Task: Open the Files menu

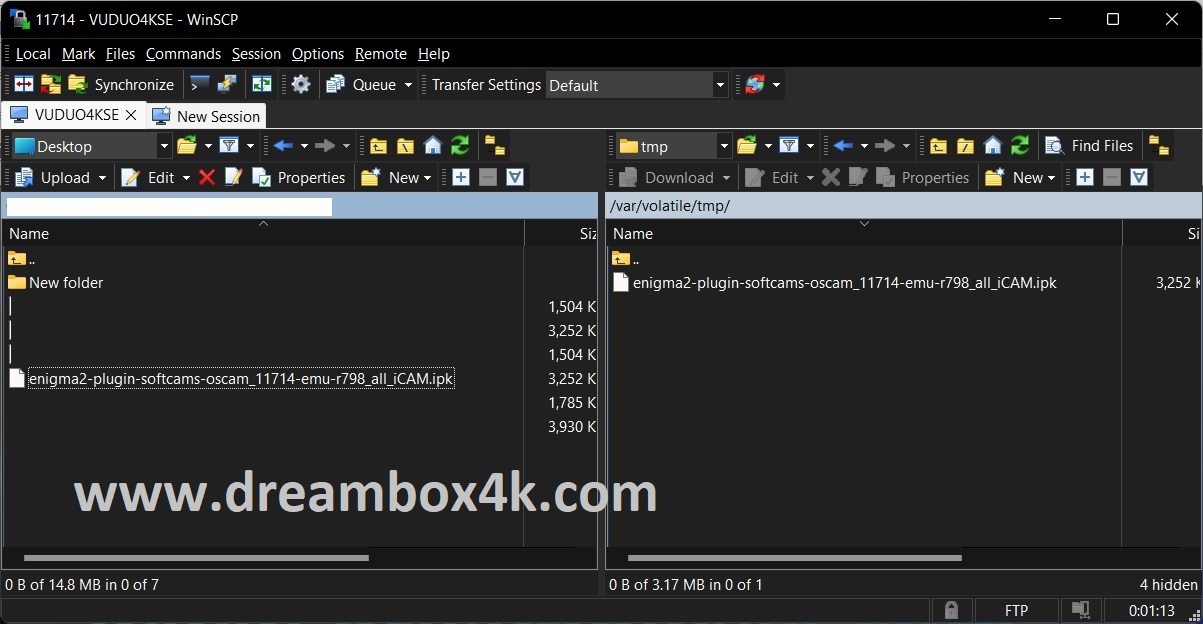Action: point(120,54)
